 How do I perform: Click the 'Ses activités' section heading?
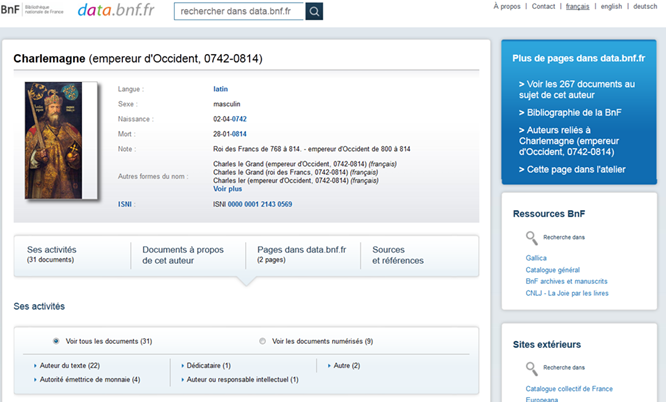tap(39, 306)
